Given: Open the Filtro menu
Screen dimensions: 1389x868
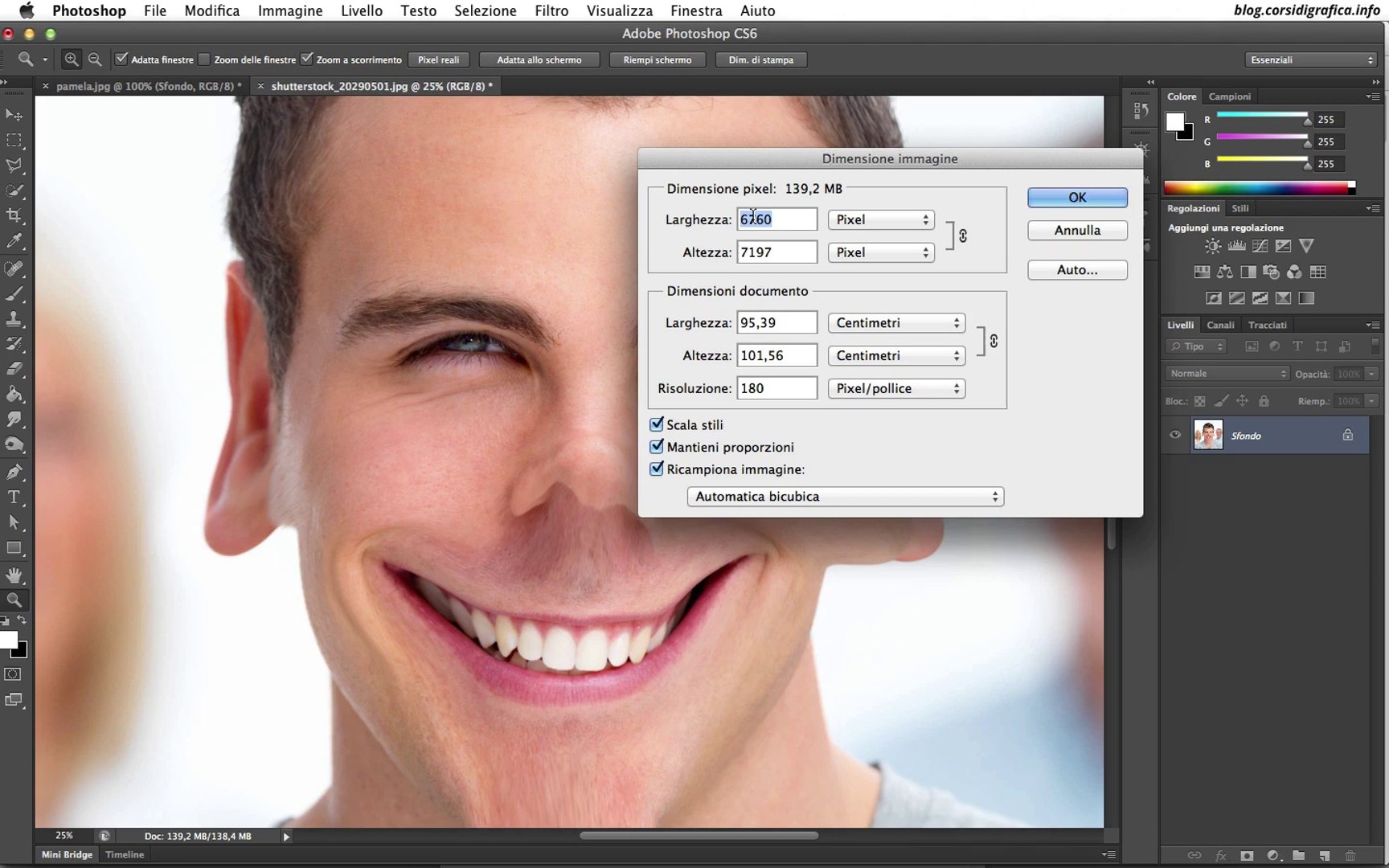Looking at the screenshot, I should point(551,10).
